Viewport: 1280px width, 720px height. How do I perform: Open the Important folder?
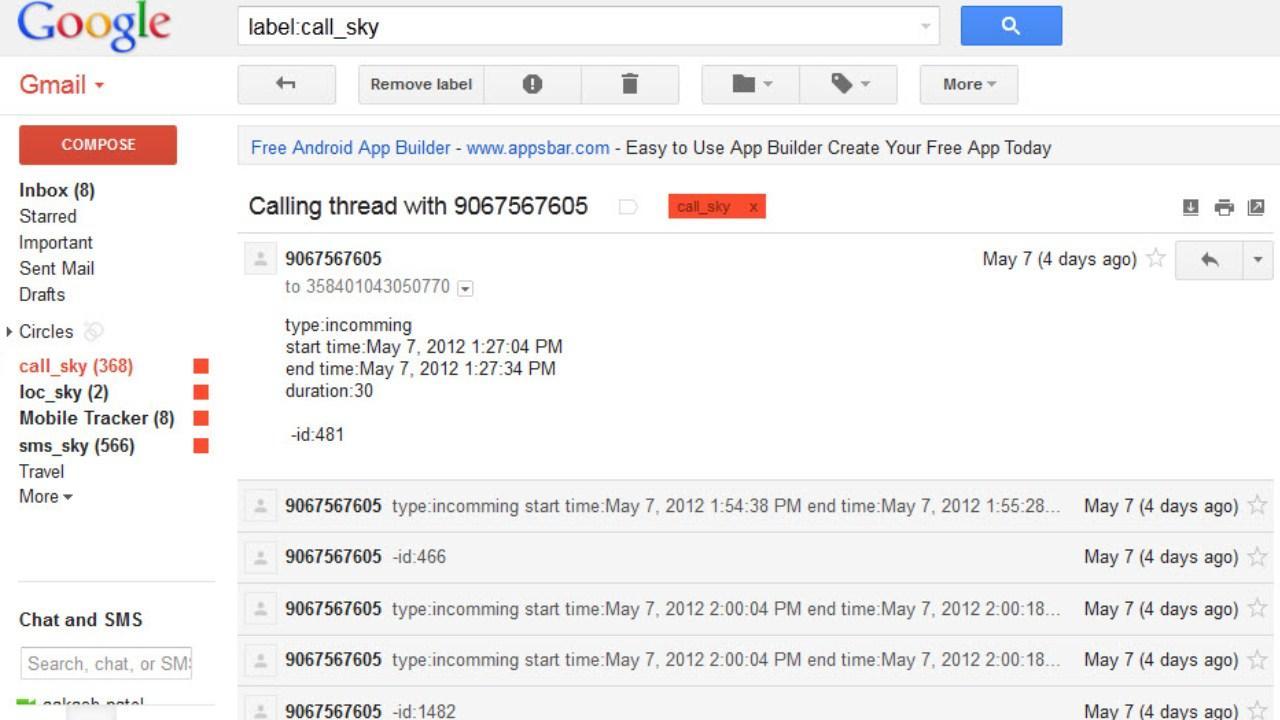56,242
